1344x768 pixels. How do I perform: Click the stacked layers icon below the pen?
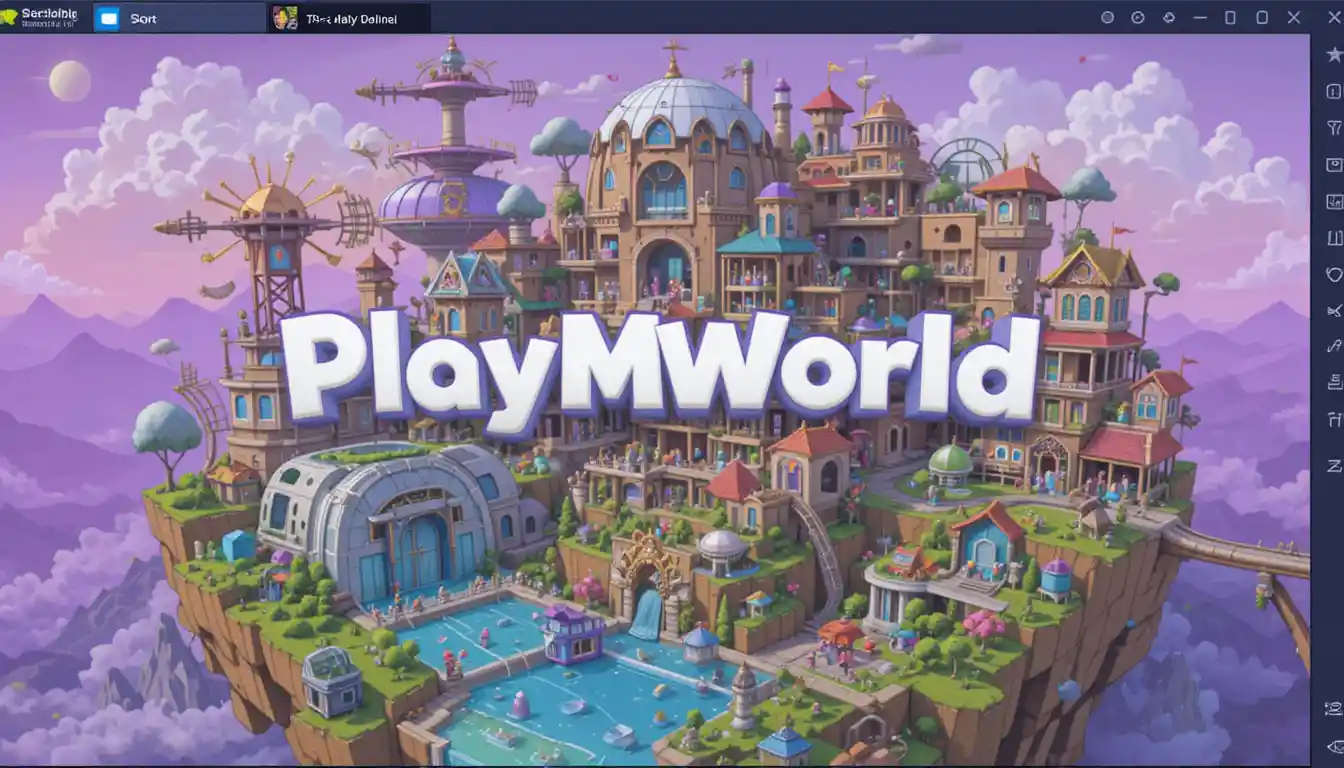tap(1333, 381)
